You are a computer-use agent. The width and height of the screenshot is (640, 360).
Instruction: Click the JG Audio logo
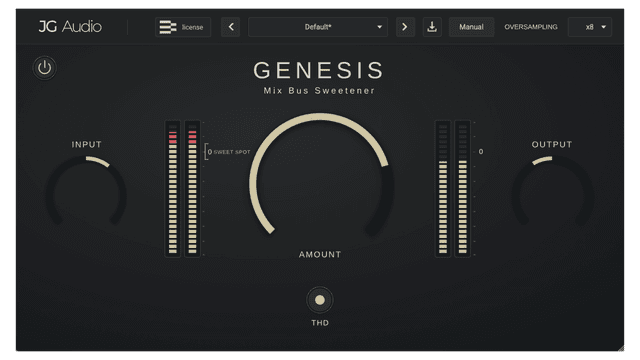click(70, 27)
